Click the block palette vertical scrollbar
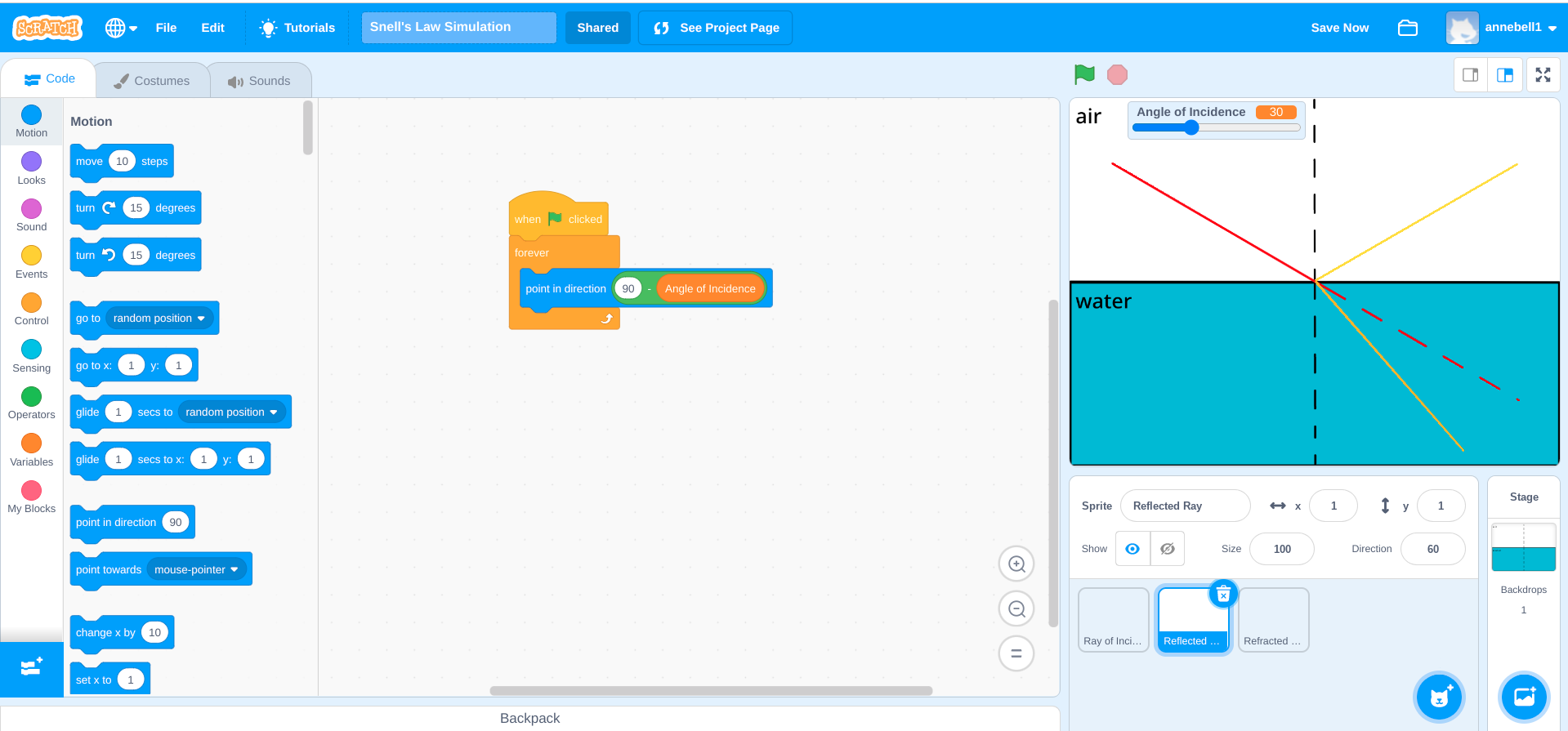Image resolution: width=1568 pixels, height=731 pixels. point(308,127)
